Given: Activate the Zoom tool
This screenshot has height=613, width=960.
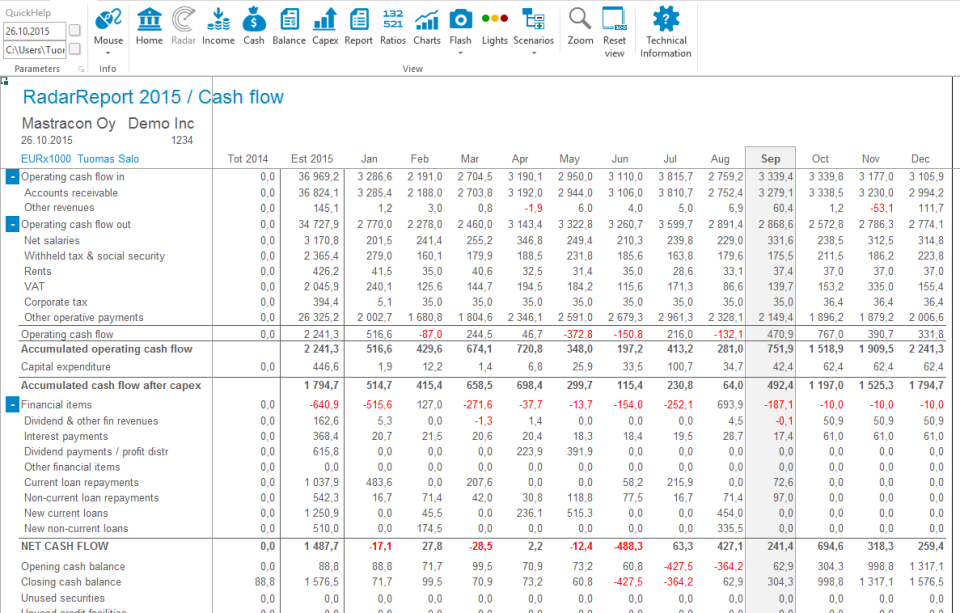Looking at the screenshot, I should 579,27.
